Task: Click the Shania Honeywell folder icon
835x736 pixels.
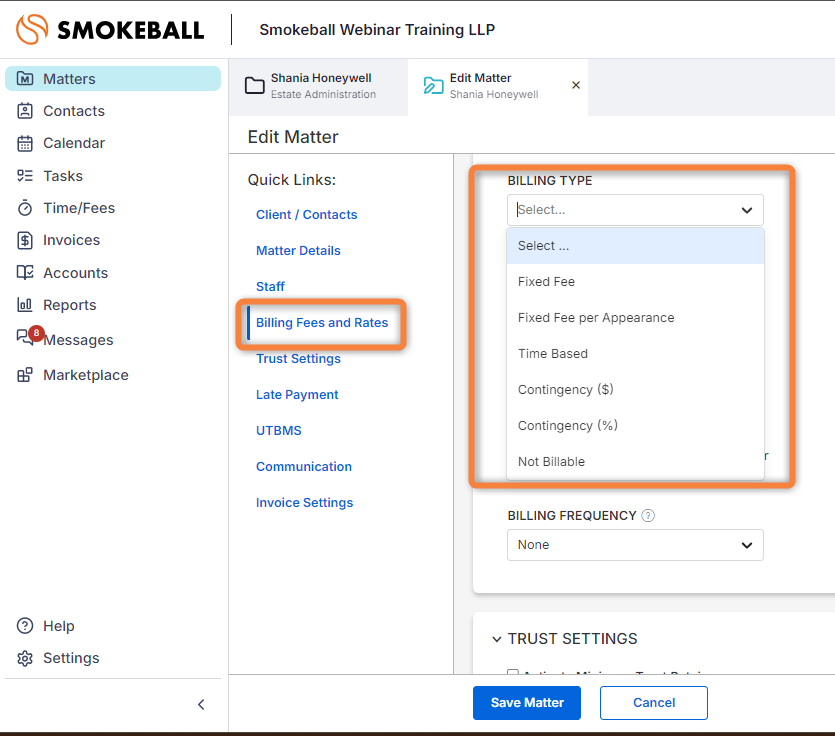Action: pos(255,85)
